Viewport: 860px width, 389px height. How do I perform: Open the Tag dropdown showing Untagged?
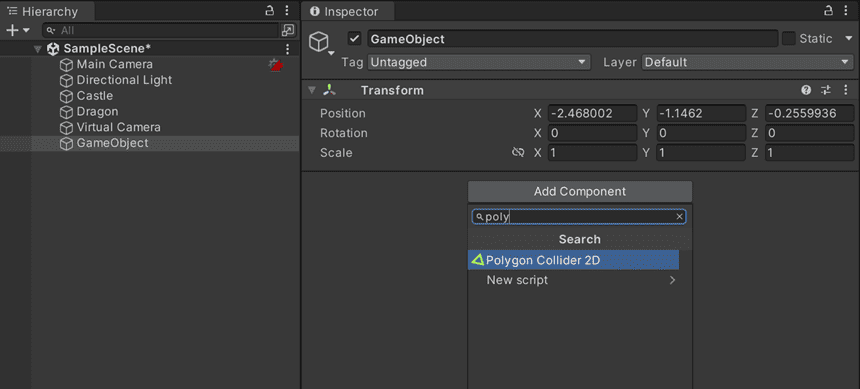(479, 63)
